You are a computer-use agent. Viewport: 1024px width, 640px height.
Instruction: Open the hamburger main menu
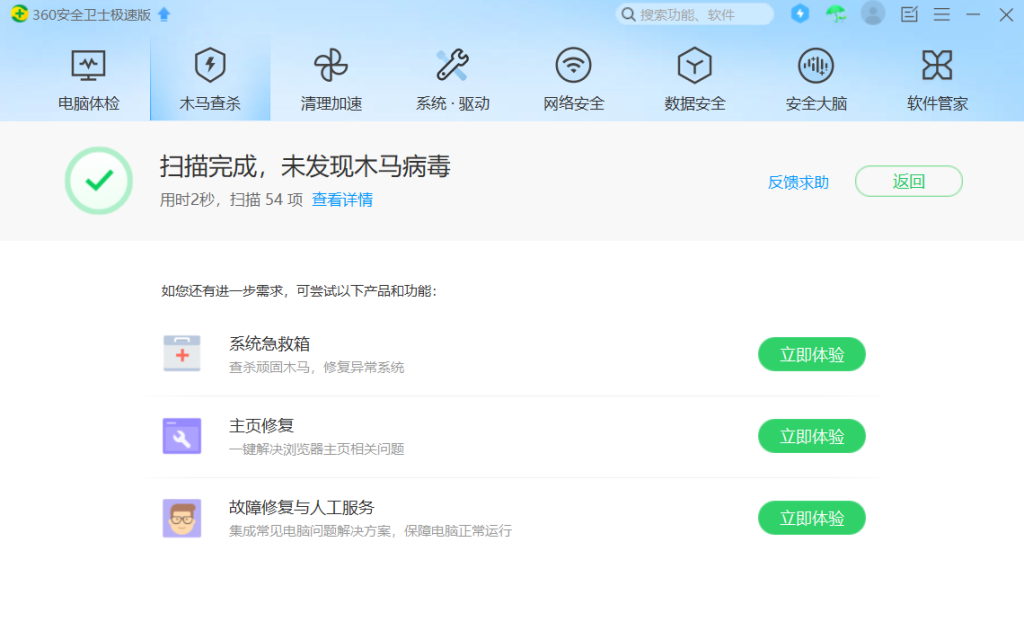coord(941,14)
